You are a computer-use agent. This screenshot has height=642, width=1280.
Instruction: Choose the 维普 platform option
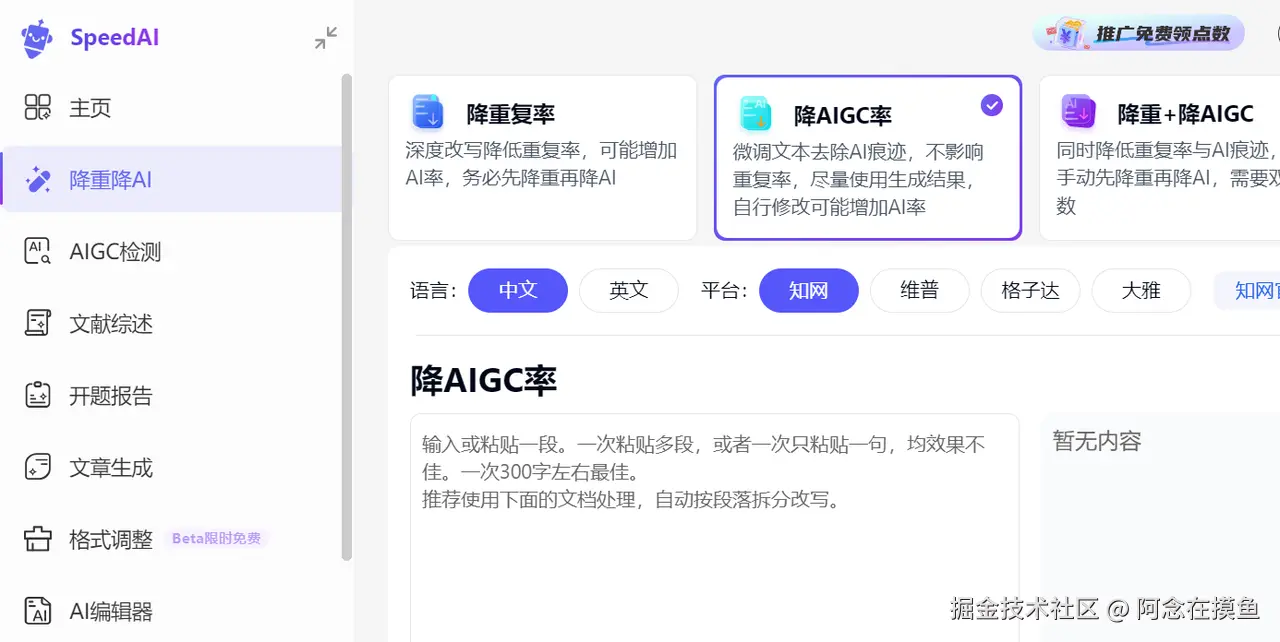[920, 291]
